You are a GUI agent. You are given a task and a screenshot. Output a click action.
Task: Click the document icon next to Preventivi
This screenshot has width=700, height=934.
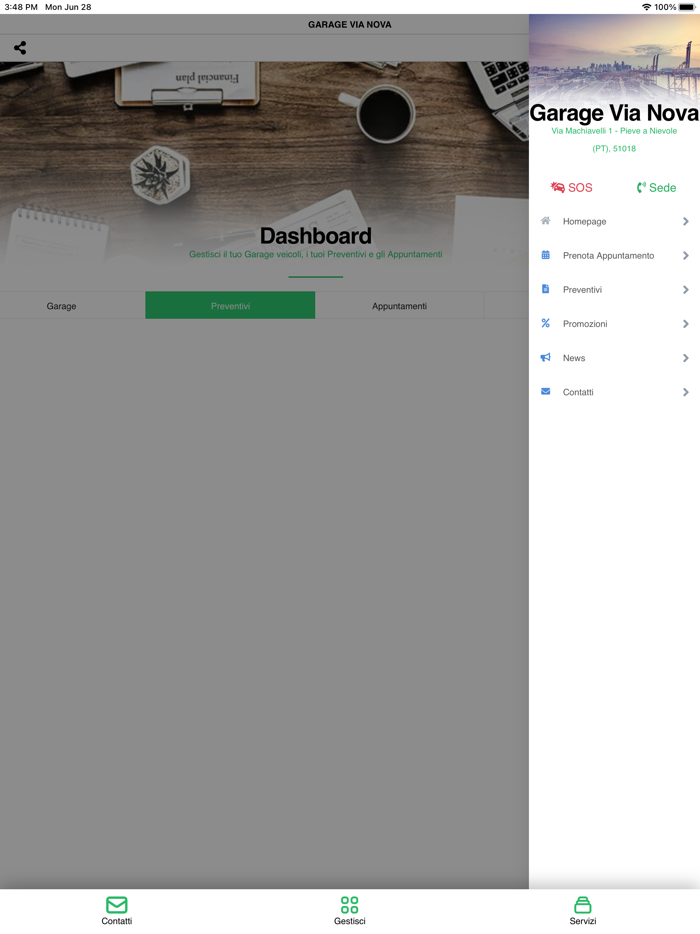[545, 289]
